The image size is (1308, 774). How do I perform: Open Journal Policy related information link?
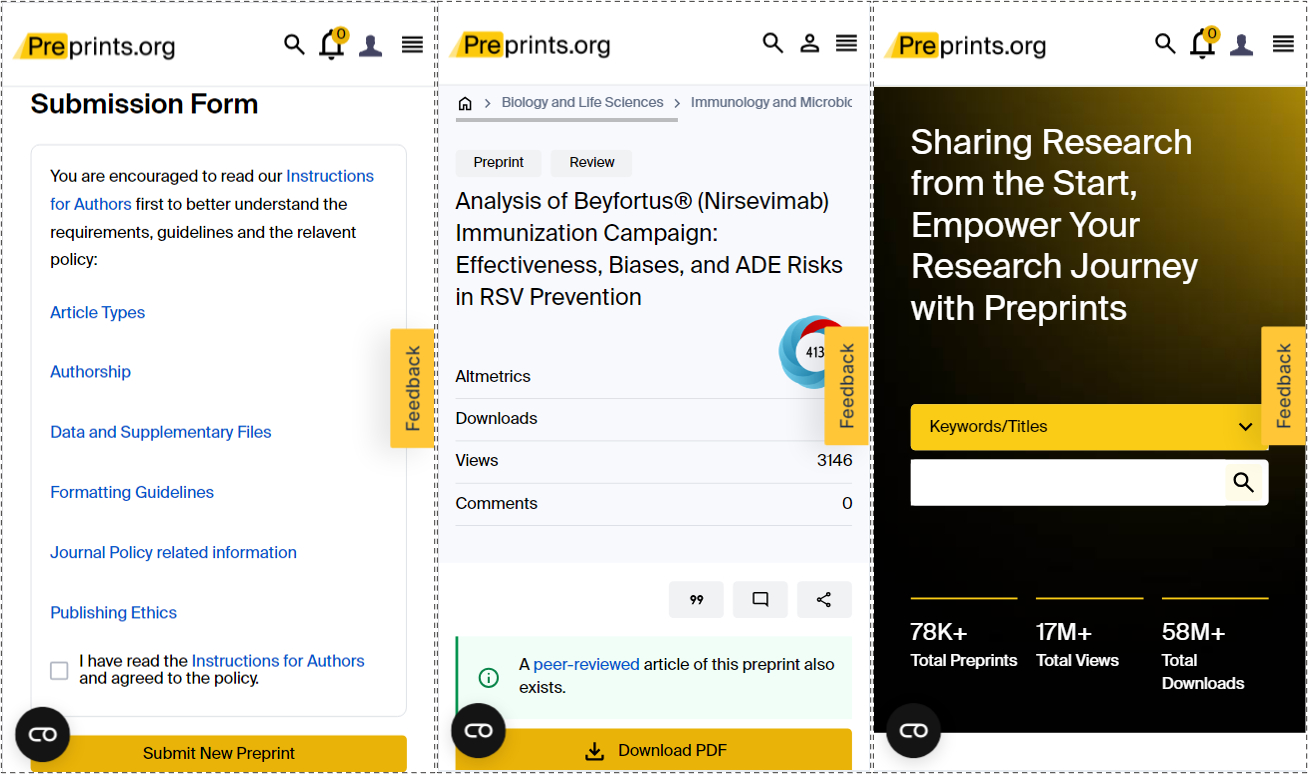pos(173,552)
